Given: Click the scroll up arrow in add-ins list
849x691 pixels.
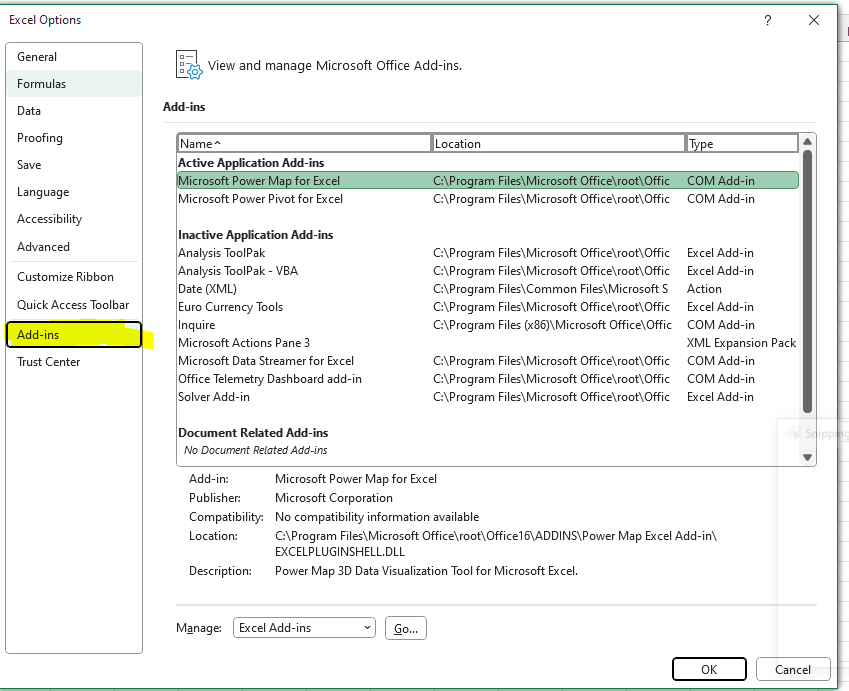Looking at the screenshot, I should [x=807, y=142].
